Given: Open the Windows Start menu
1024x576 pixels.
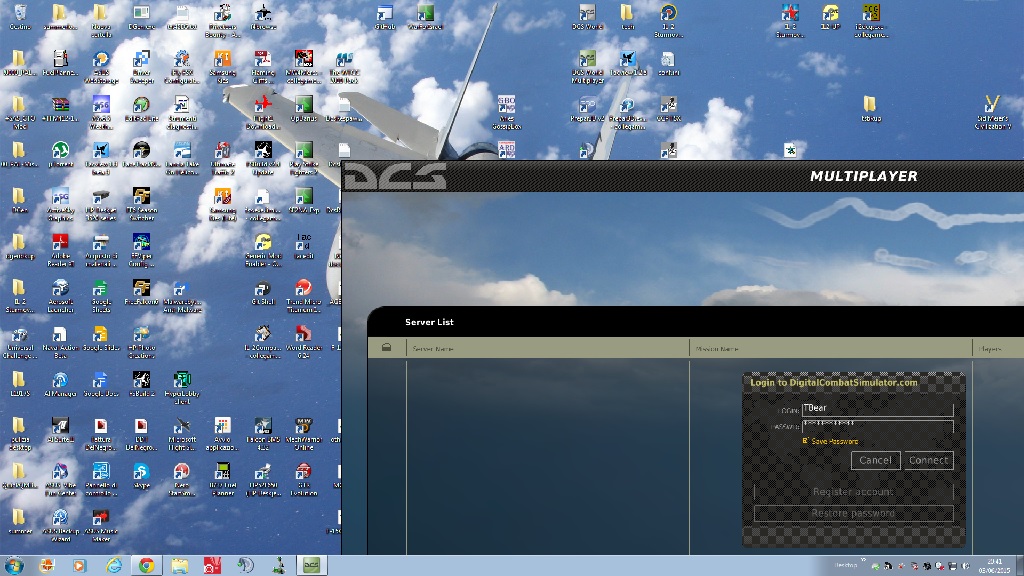Looking at the screenshot, I should pyautogui.click(x=14, y=565).
